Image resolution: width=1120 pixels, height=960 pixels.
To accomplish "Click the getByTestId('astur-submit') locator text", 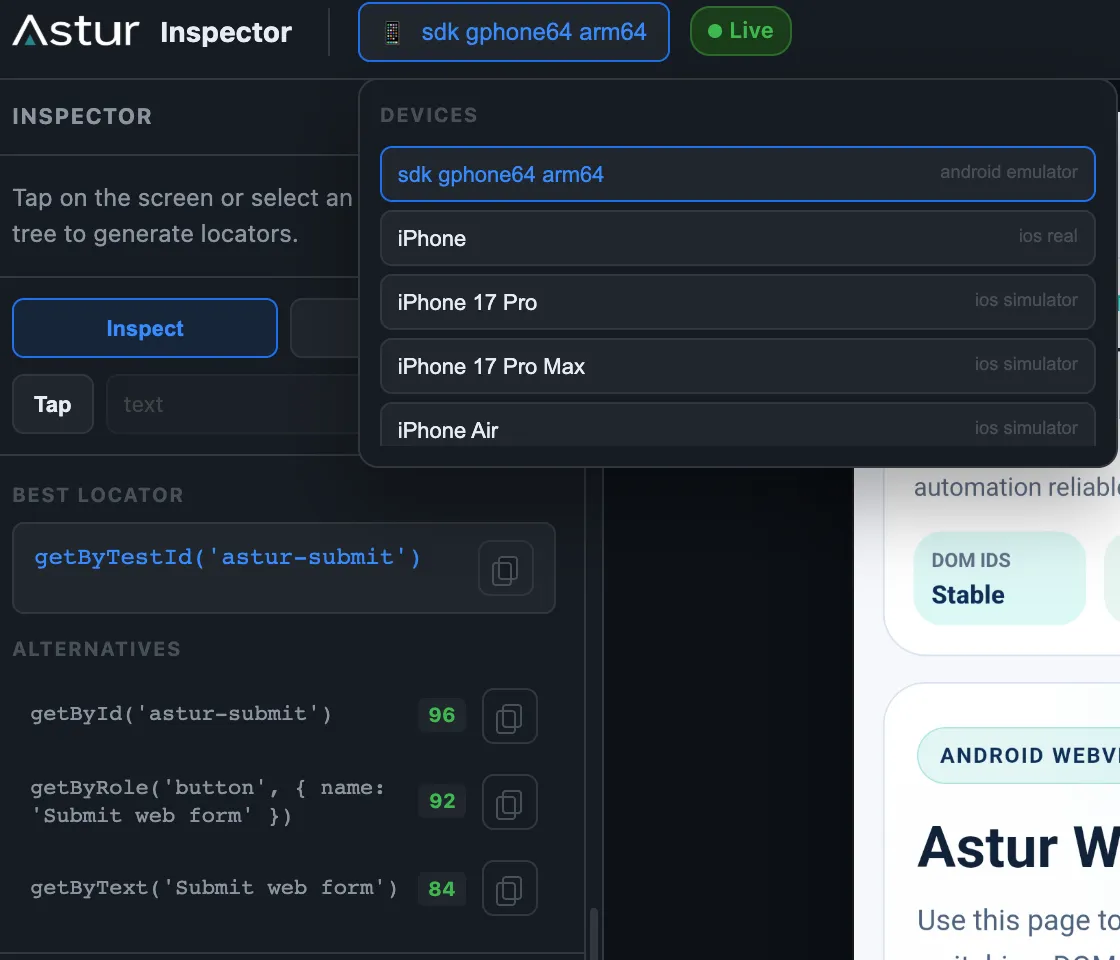I will [x=227, y=557].
